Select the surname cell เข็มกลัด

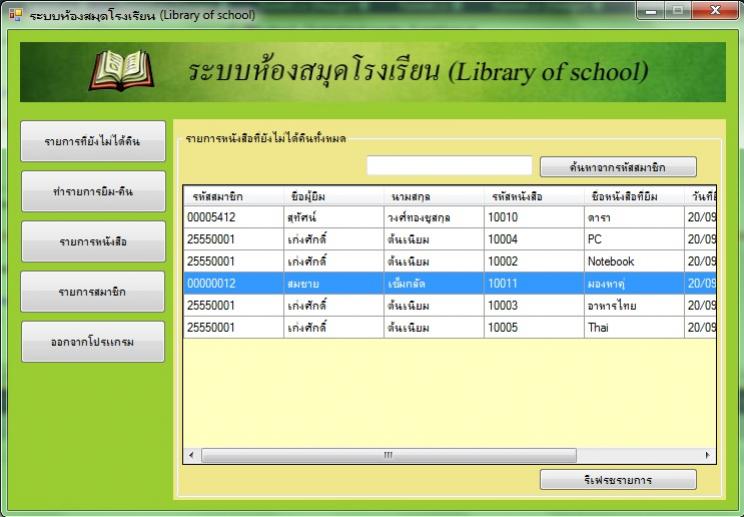pyautogui.click(x=434, y=284)
